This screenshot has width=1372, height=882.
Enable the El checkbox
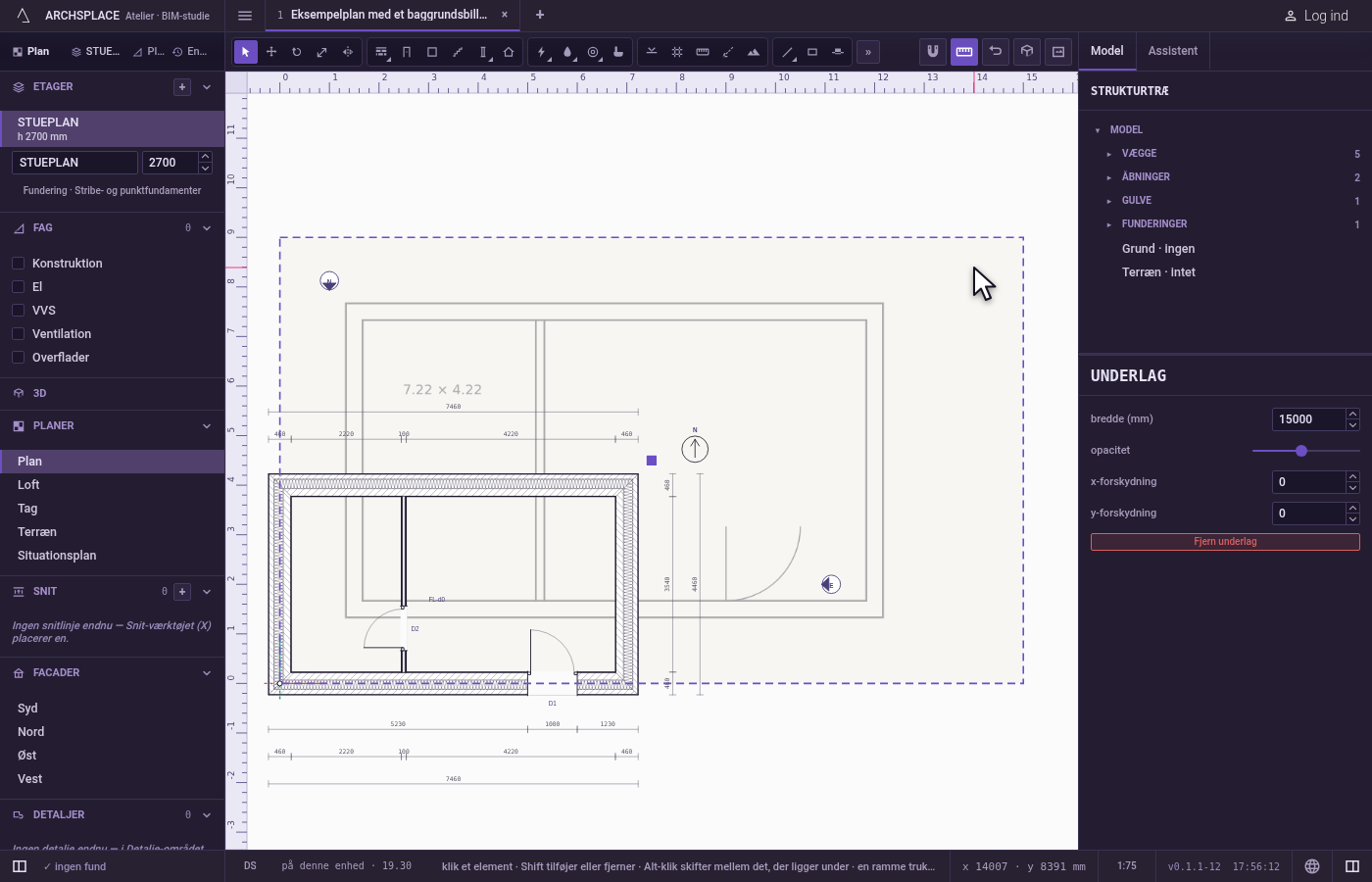click(x=18, y=287)
